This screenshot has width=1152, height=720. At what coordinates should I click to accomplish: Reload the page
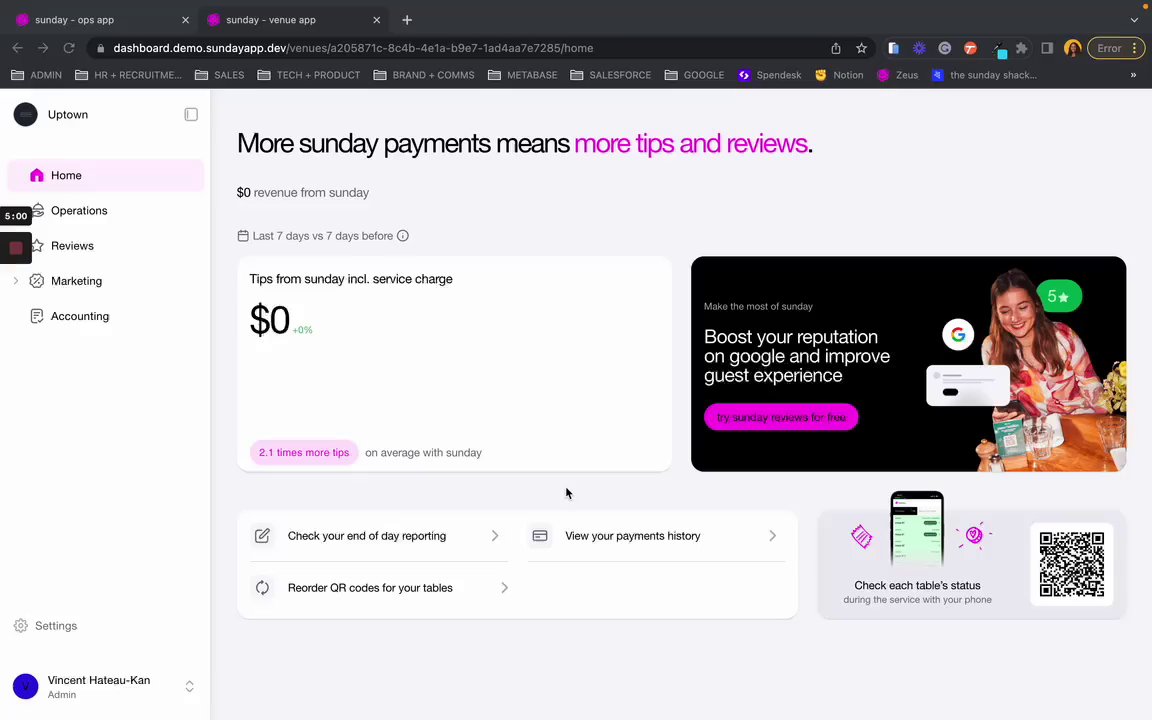[69, 48]
